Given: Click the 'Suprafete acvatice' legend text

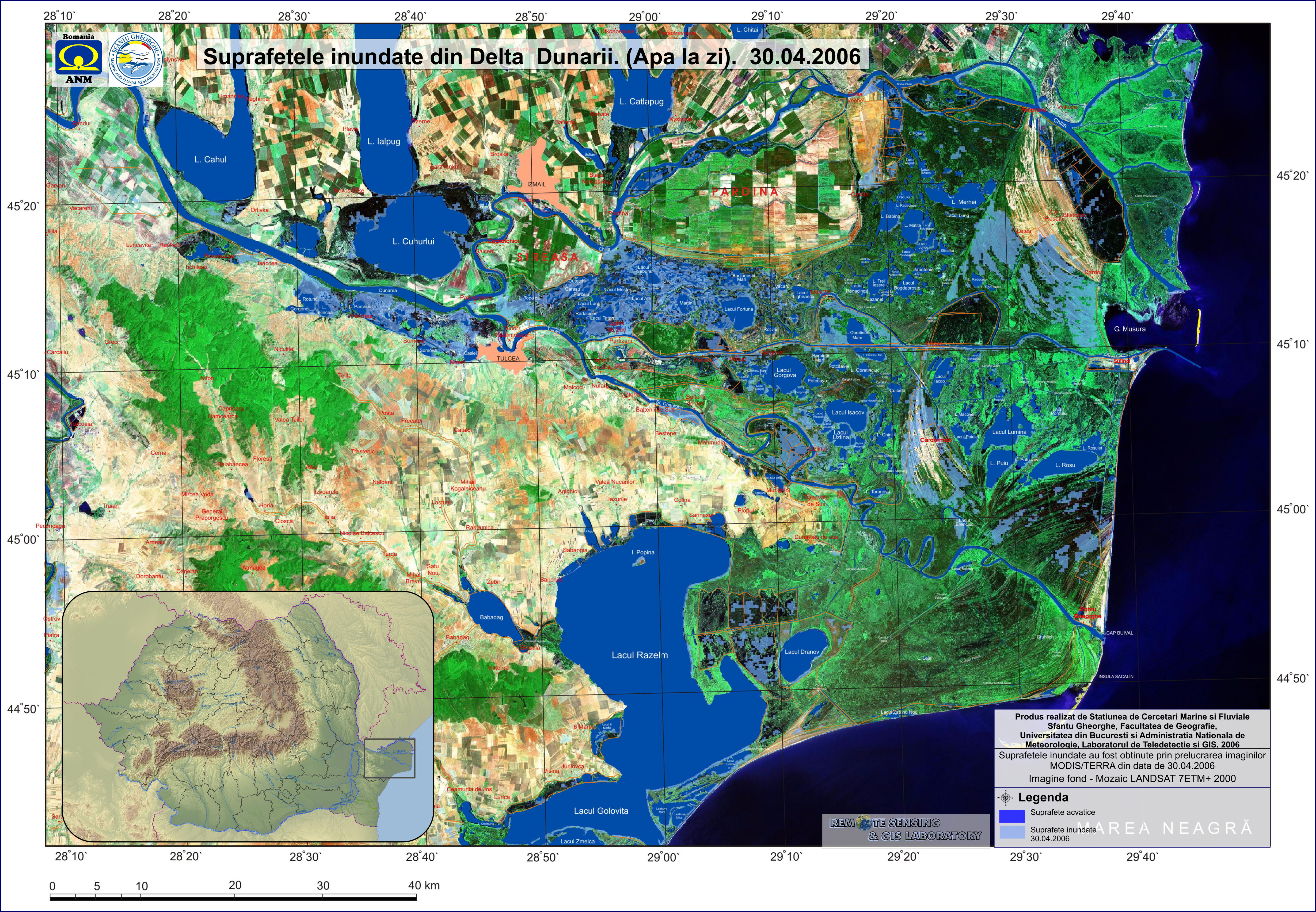Looking at the screenshot, I should 1063,812.
